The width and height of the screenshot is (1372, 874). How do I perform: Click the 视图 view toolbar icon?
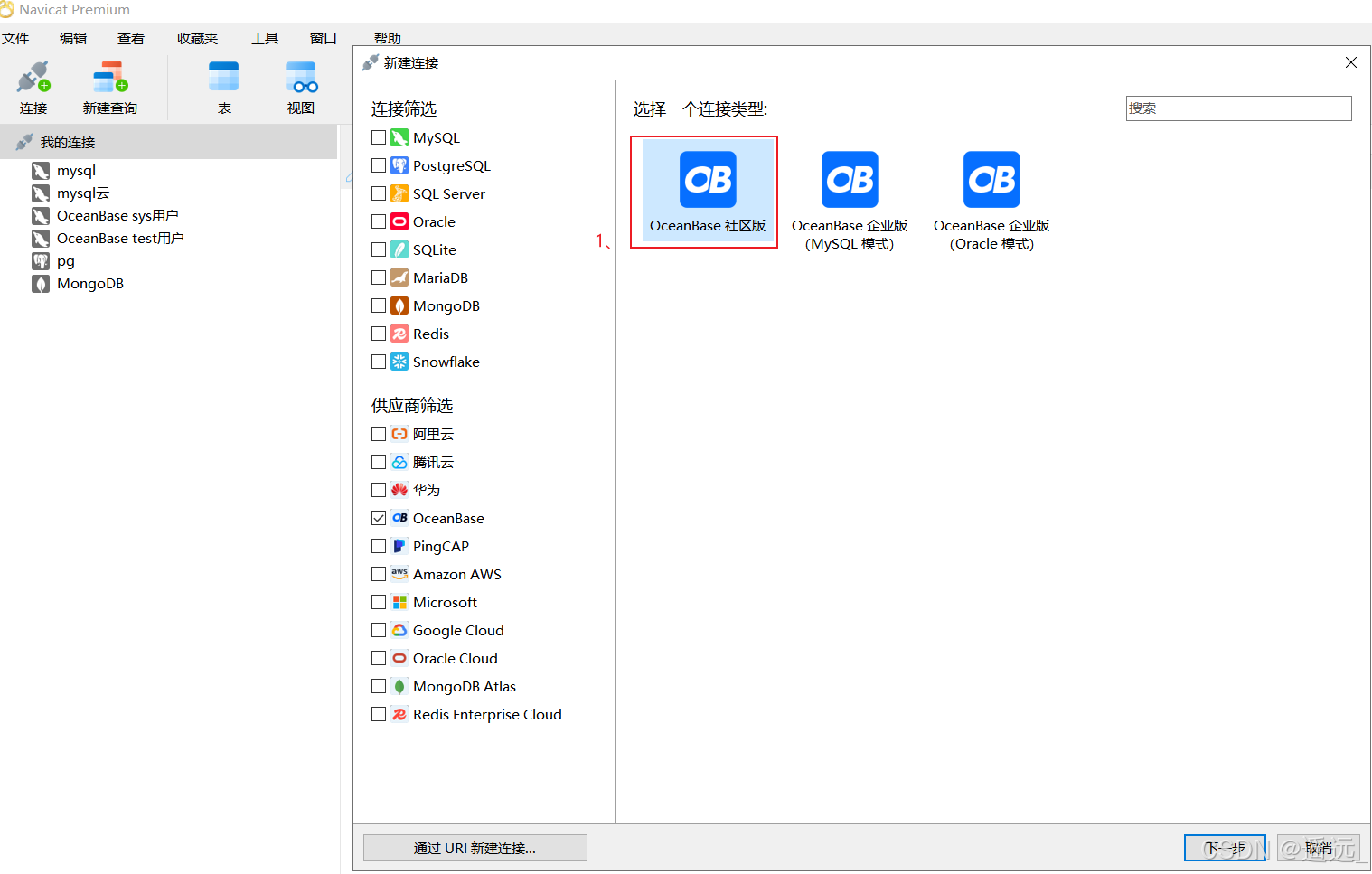tap(301, 78)
